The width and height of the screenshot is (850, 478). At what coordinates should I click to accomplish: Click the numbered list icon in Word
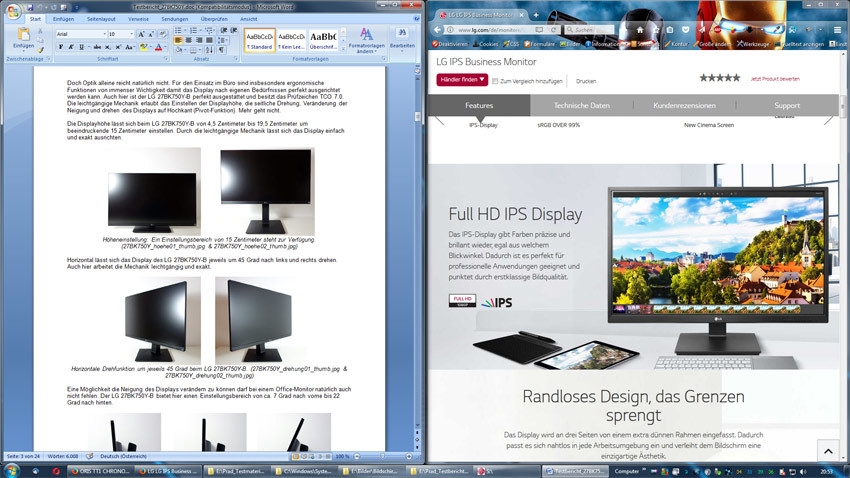tap(194, 30)
